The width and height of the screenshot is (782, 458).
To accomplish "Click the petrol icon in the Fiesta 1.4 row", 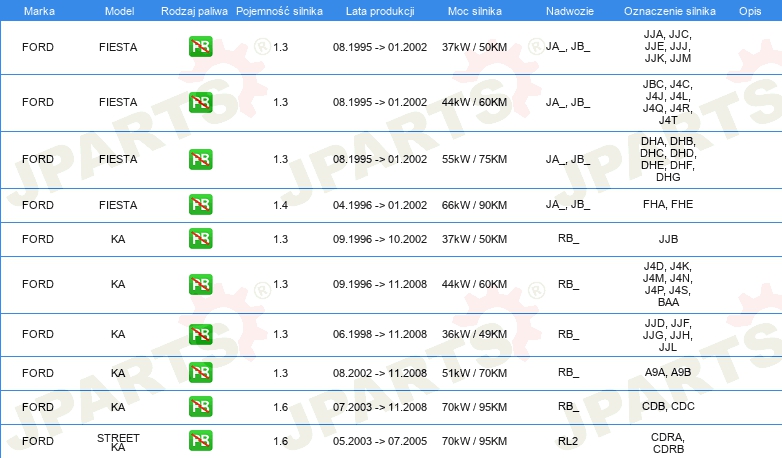I will point(200,205).
